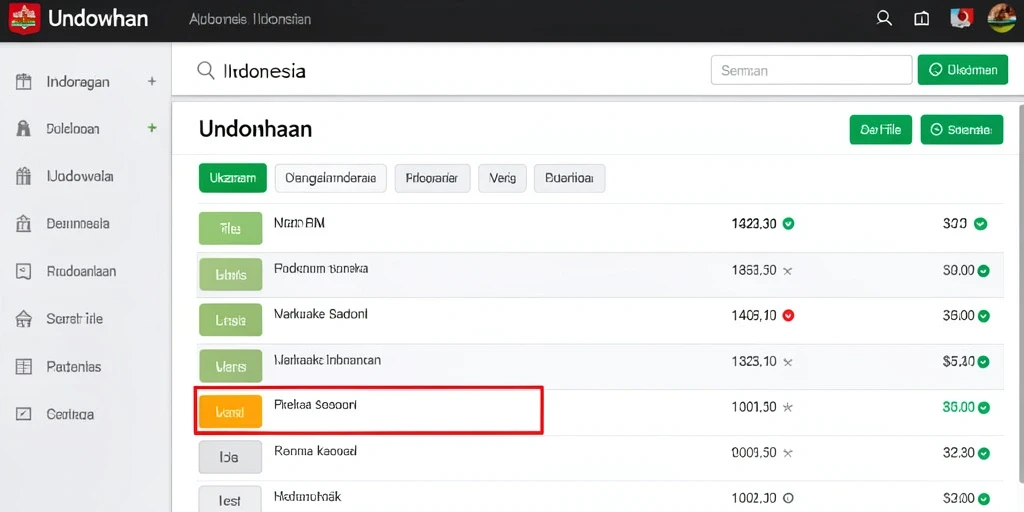Click the Dar Fille button
Image resolution: width=1024 pixels, height=512 pixels.
point(880,130)
